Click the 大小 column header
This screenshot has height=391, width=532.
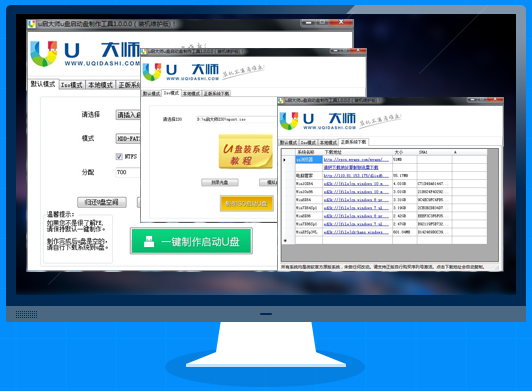tap(404, 152)
